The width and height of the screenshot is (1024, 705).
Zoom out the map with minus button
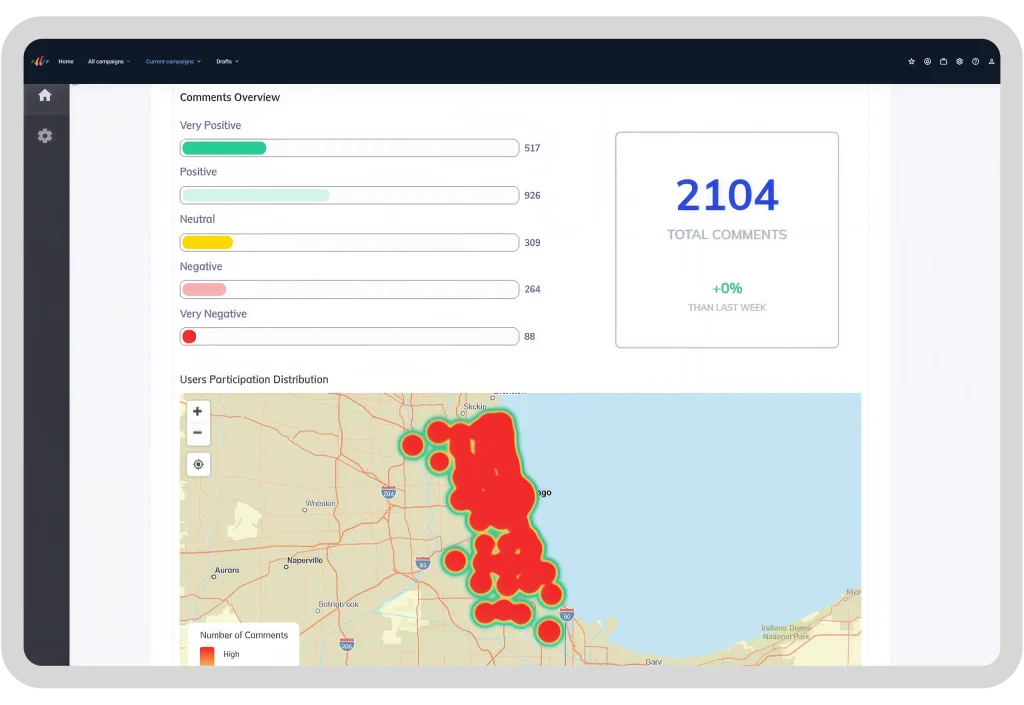click(197, 433)
